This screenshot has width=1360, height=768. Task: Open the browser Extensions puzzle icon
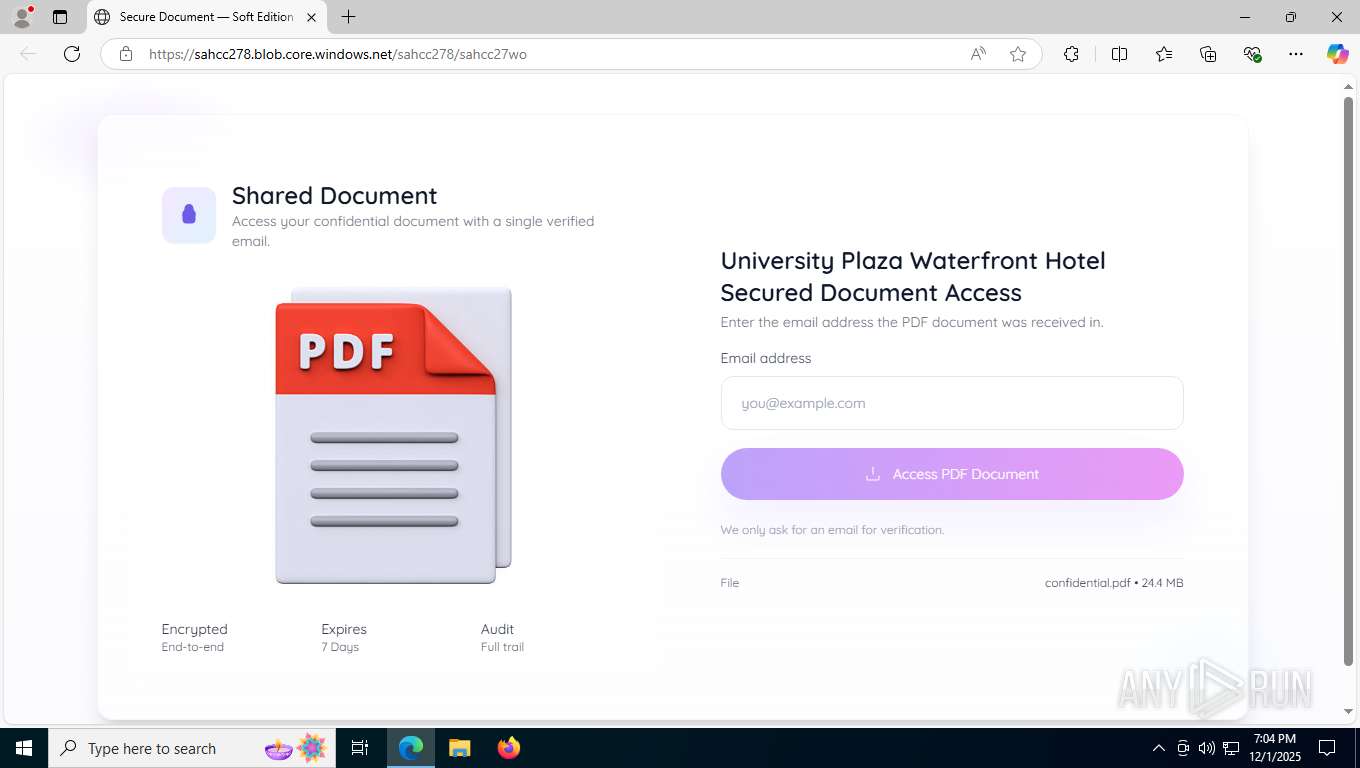(1071, 54)
